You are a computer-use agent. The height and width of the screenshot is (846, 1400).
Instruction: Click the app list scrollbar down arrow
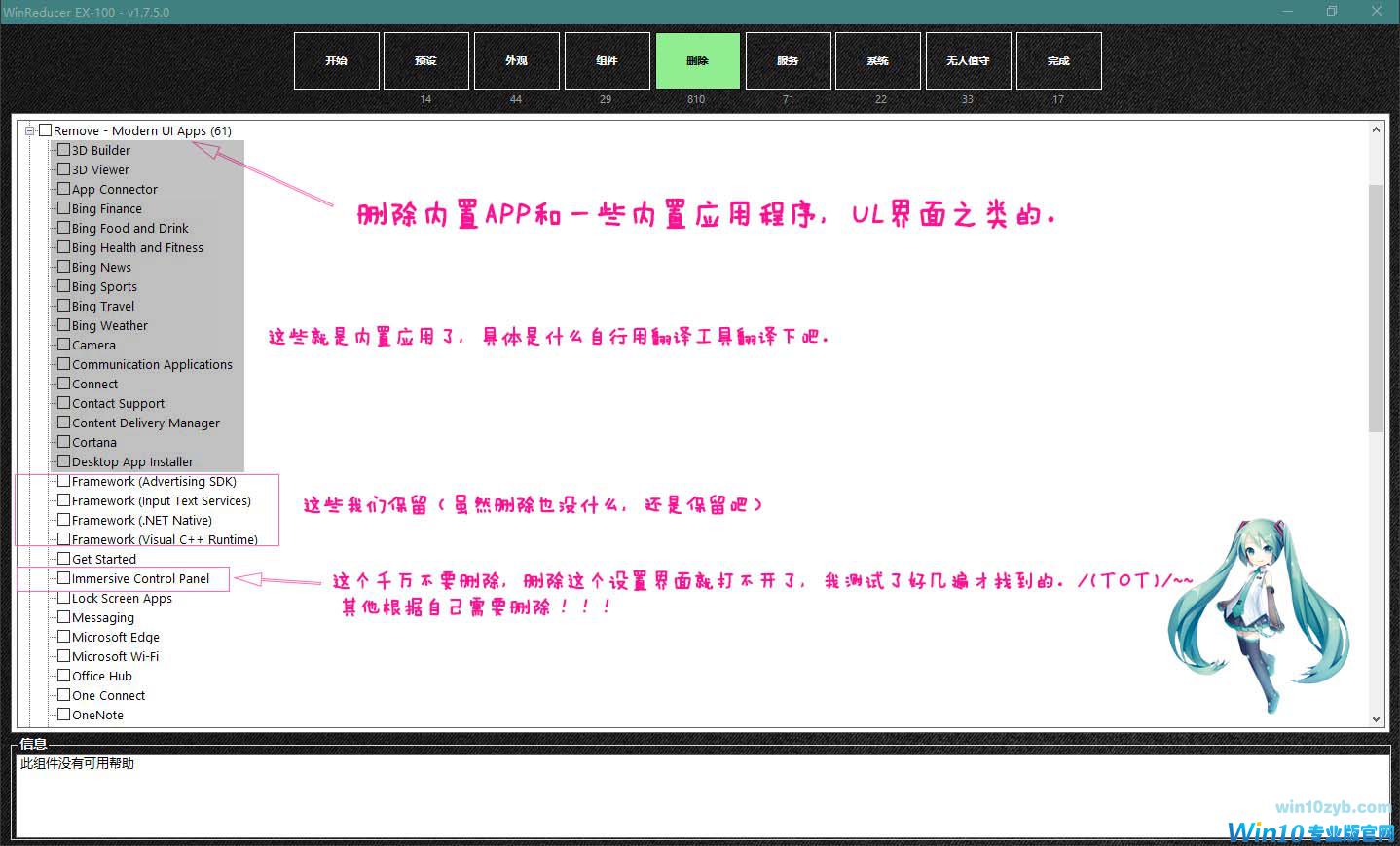click(1376, 718)
